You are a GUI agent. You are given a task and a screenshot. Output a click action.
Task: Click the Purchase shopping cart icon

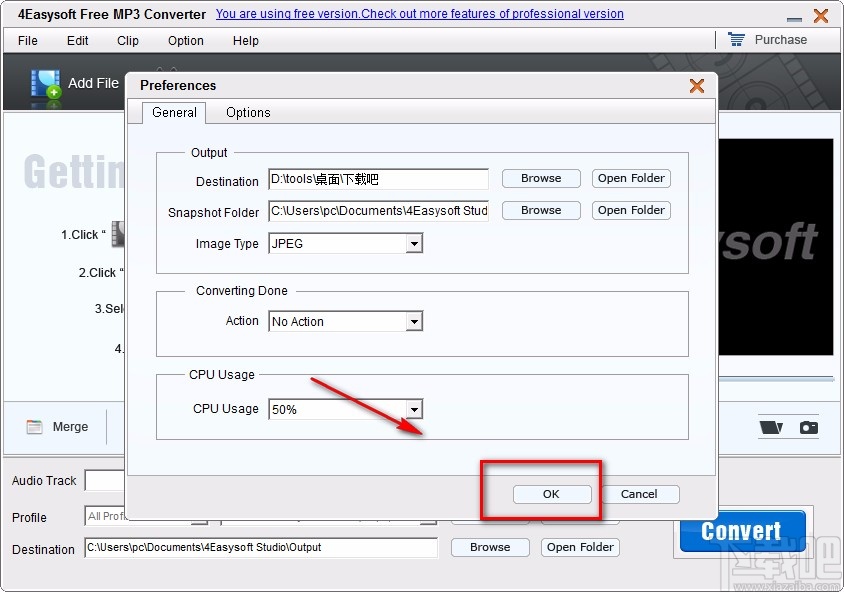click(x=736, y=39)
